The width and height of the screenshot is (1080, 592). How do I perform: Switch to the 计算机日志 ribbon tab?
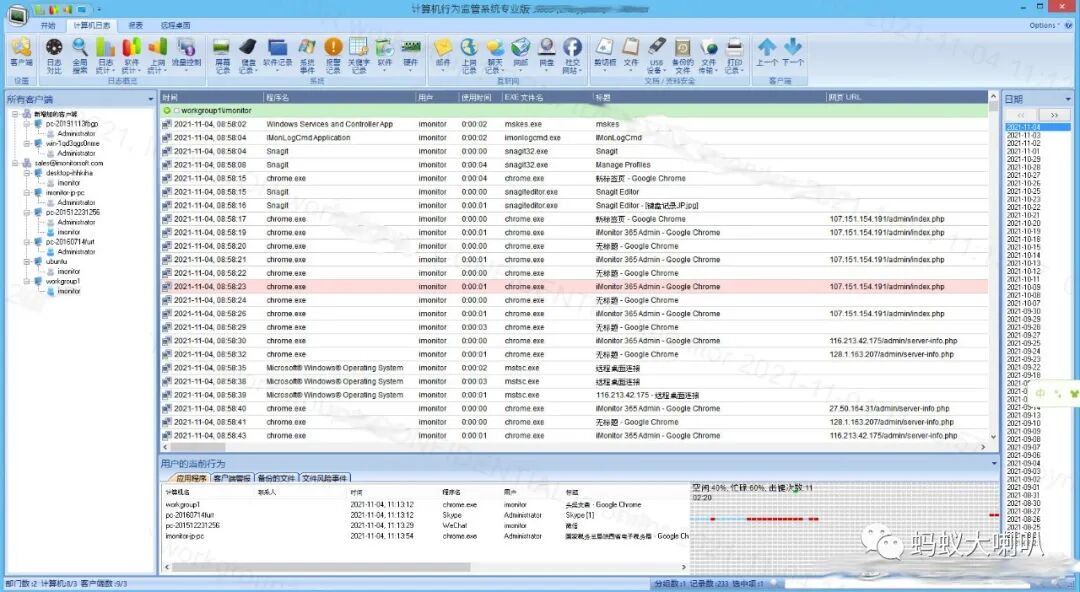click(92, 25)
